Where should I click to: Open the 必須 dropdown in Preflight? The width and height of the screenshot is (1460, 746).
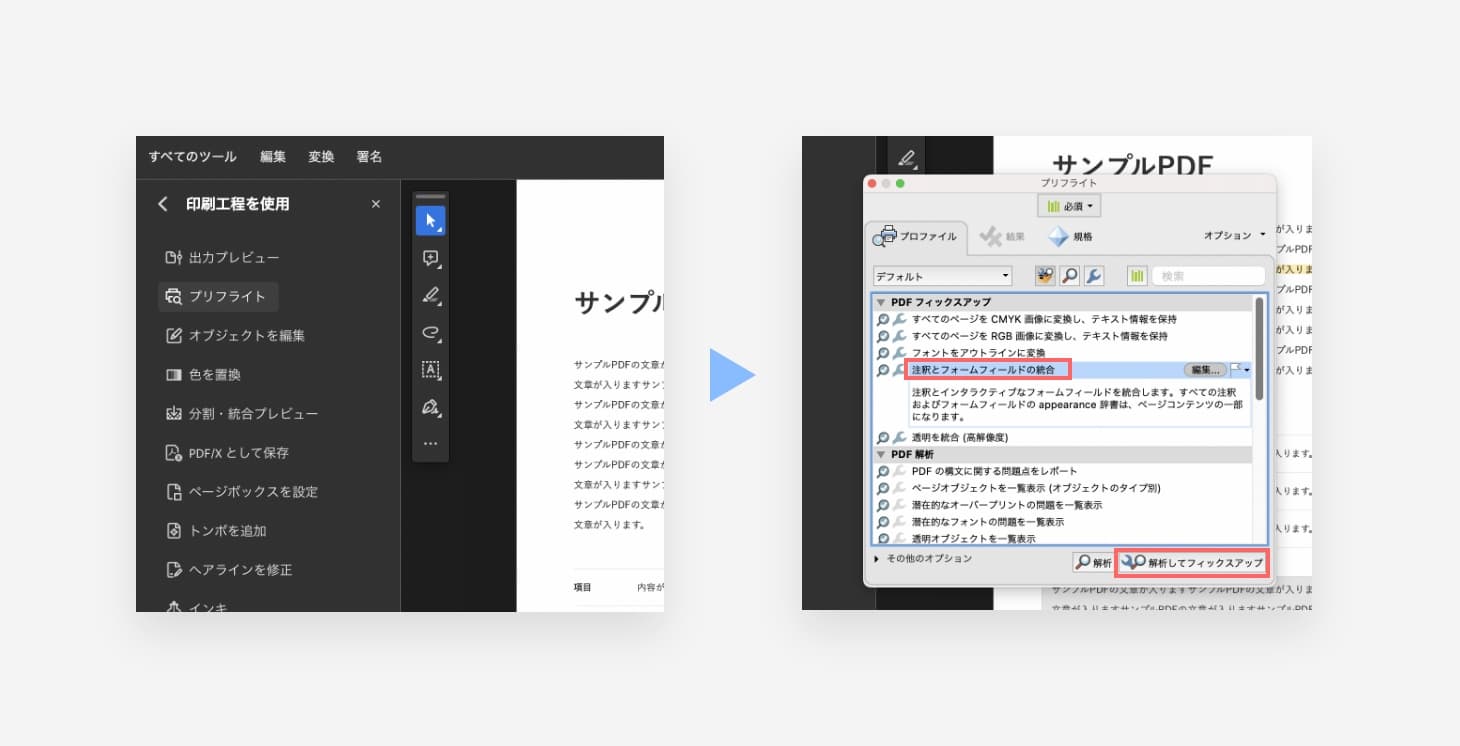(1069, 206)
